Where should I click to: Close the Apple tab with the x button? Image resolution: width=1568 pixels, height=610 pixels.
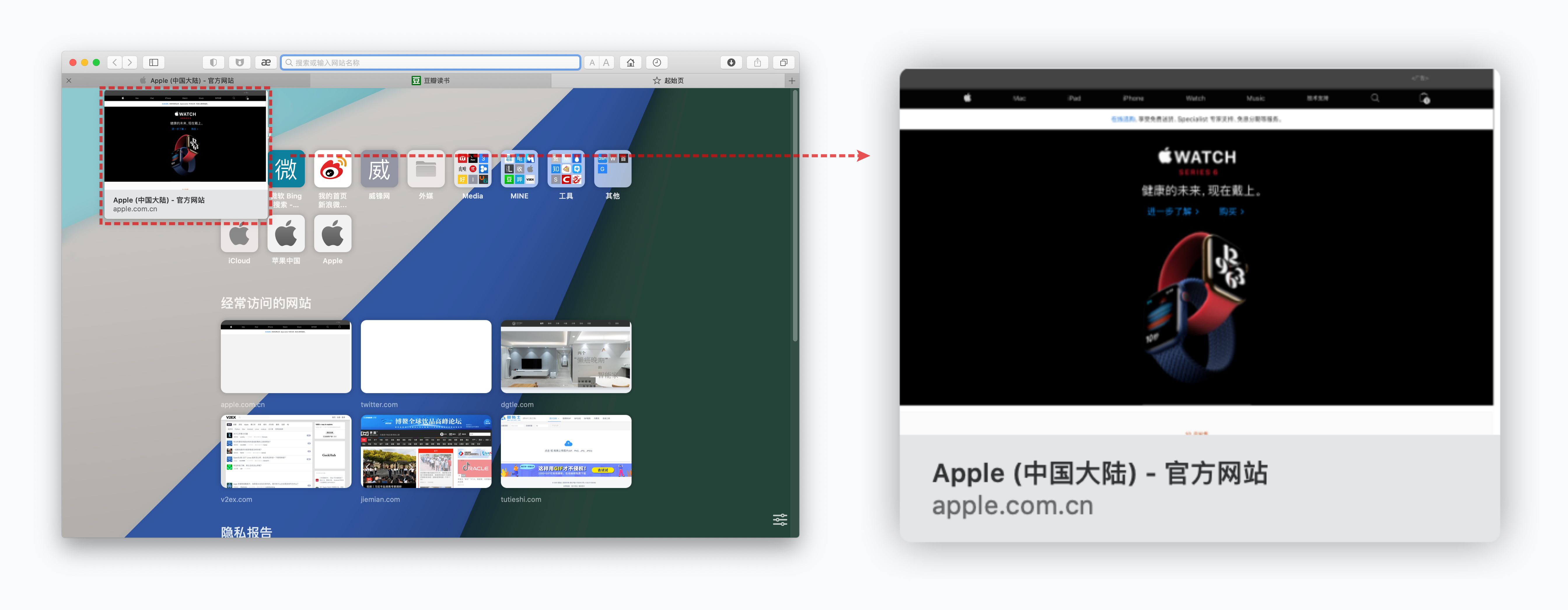click(69, 80)
